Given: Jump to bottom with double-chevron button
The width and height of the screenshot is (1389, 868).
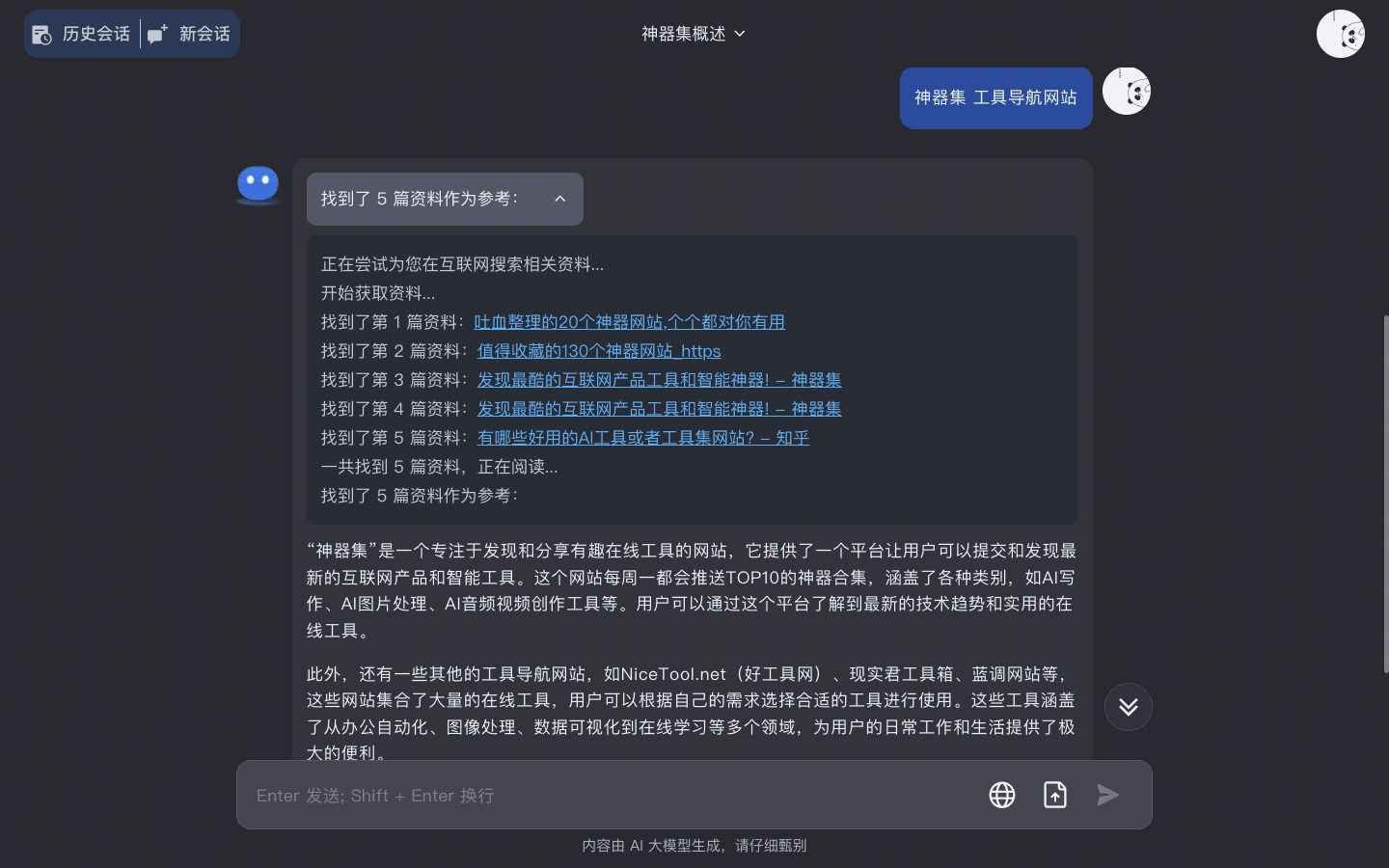Looking at the screenshot, I should click(1129, 707).
